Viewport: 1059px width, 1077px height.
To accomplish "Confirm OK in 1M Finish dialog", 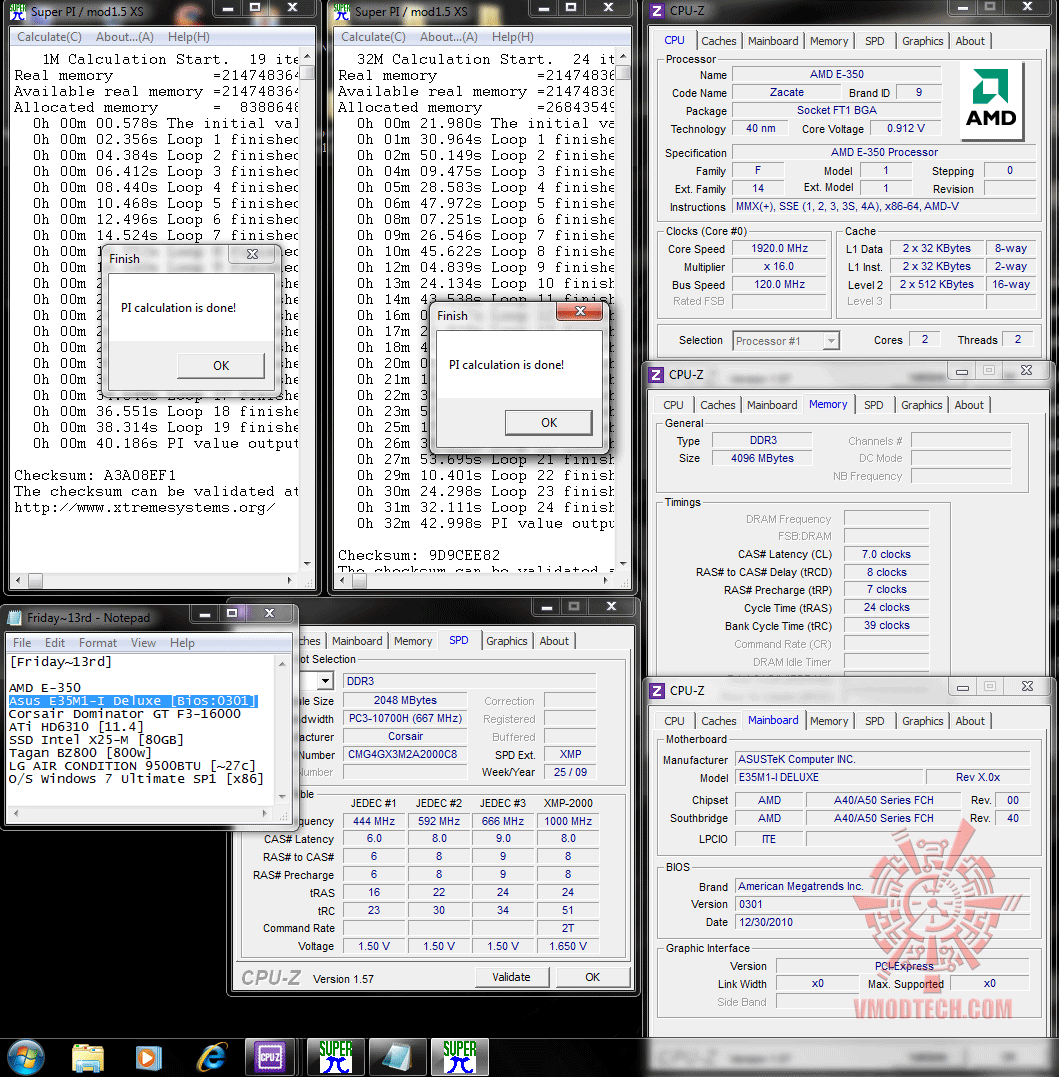I will pos(221,365).
